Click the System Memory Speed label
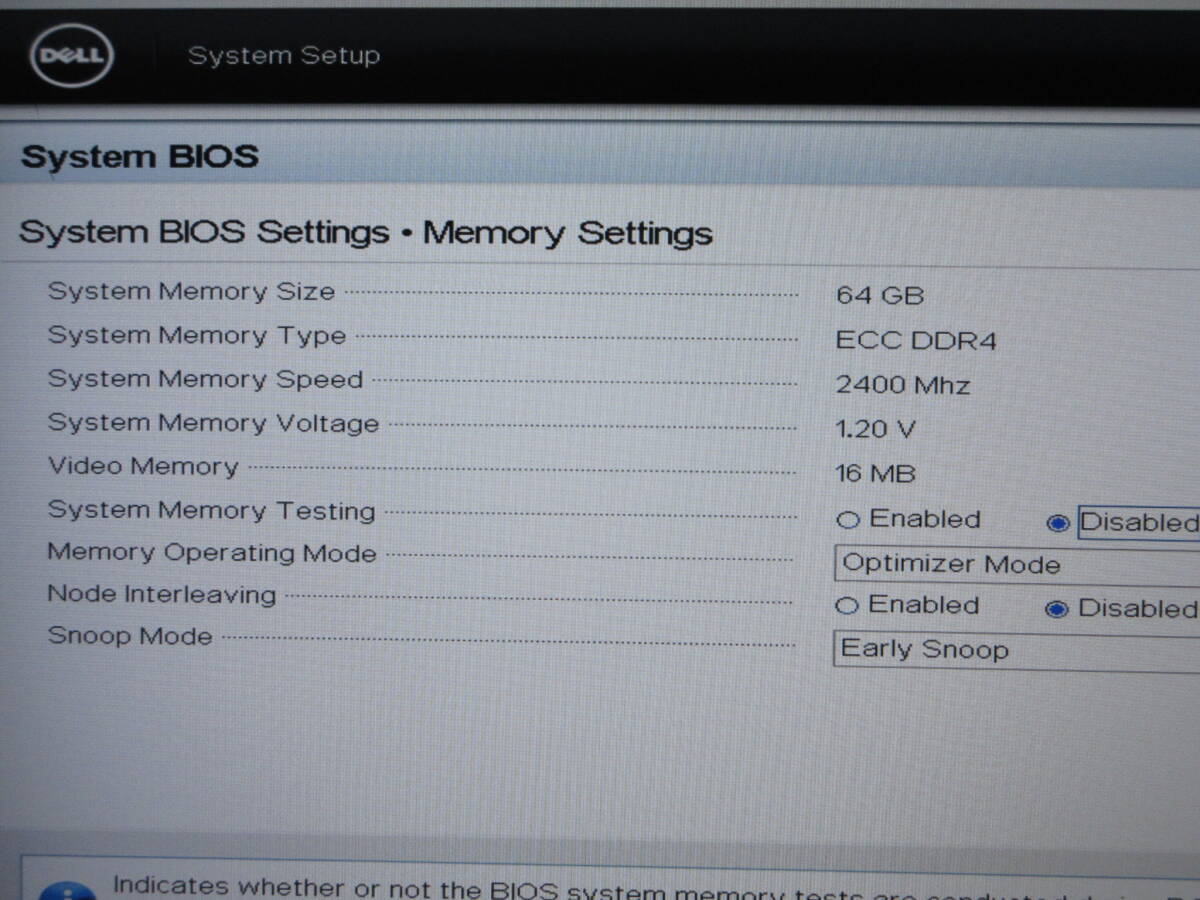 (x=205, y=380)
